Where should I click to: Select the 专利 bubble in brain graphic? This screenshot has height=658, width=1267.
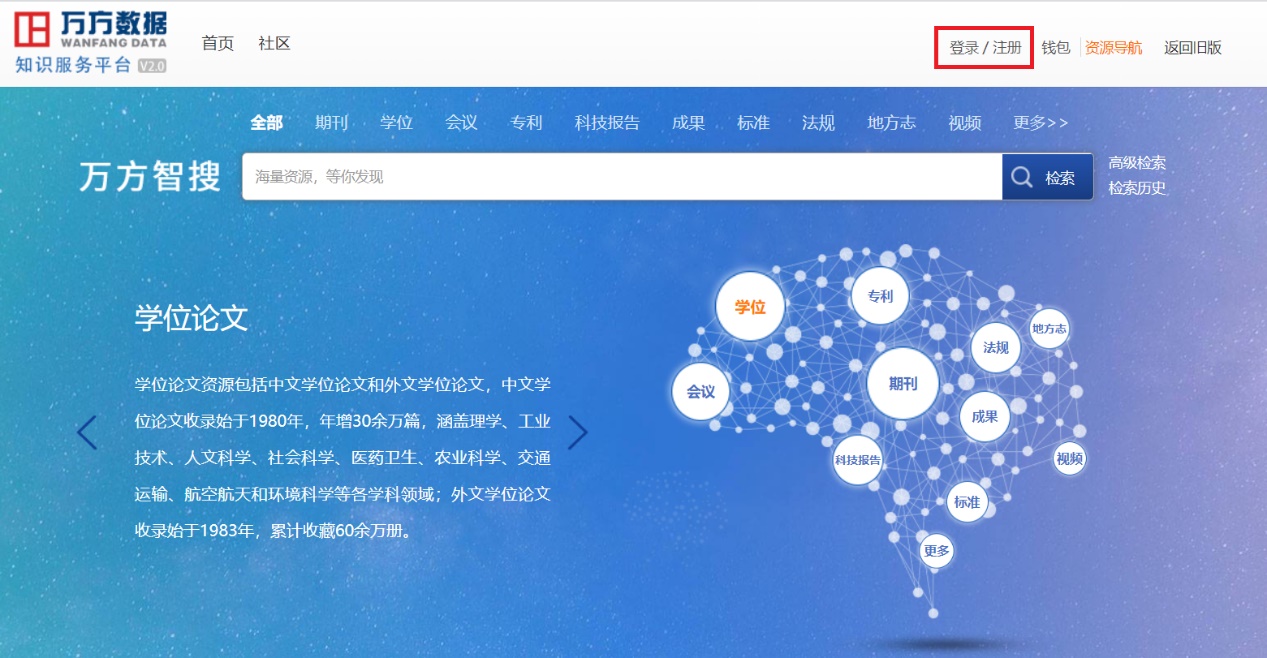[x=880, y=296]
